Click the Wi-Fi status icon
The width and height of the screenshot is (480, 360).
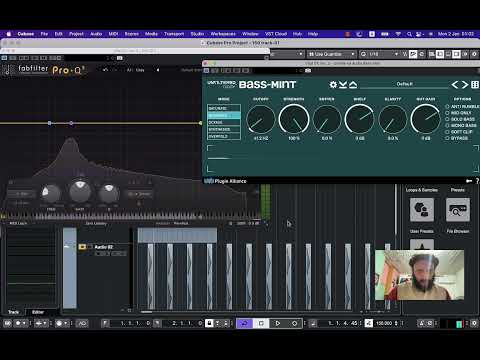[398, 34]
